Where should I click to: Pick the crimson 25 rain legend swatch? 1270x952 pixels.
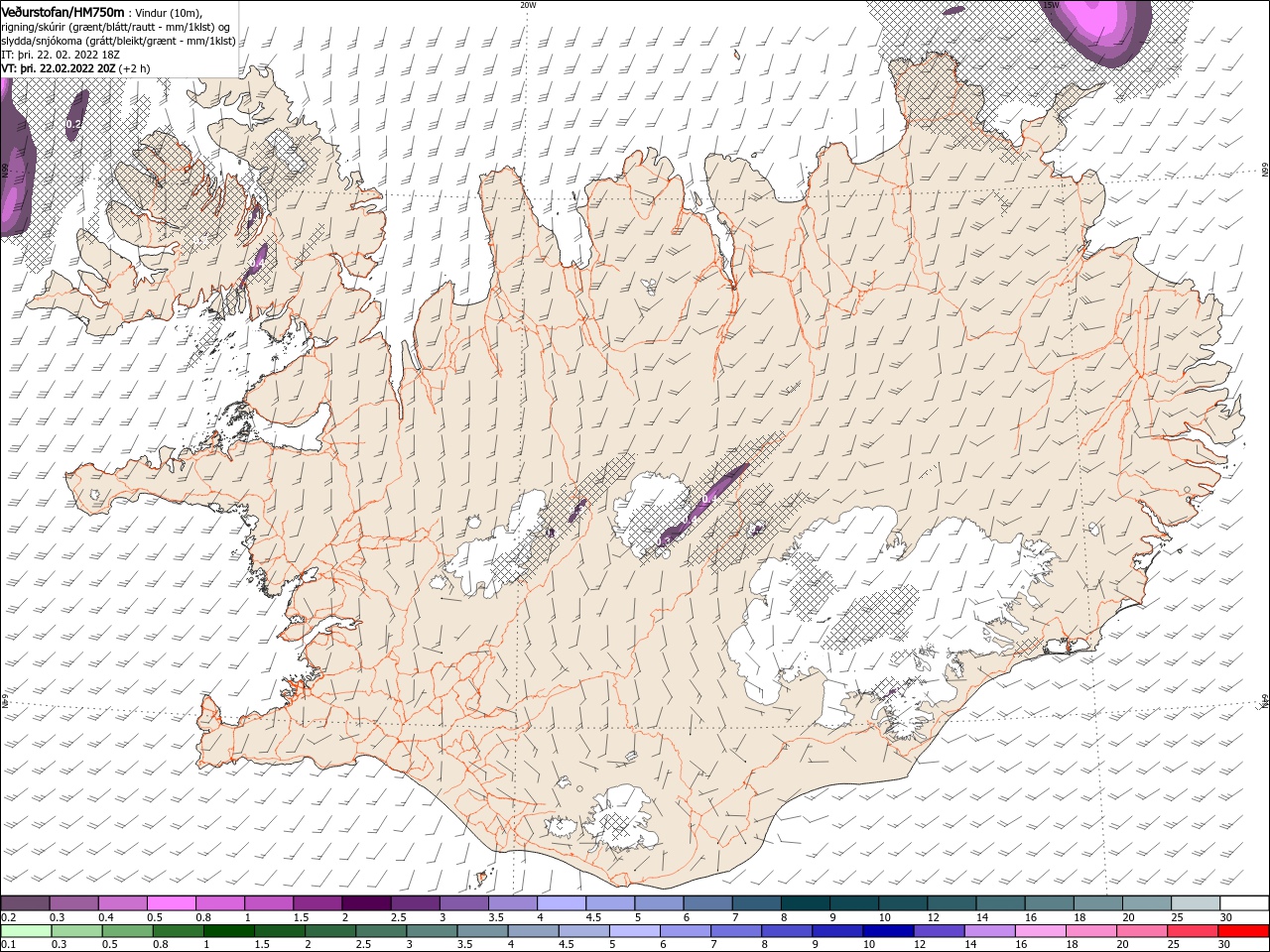point(1192,931)
